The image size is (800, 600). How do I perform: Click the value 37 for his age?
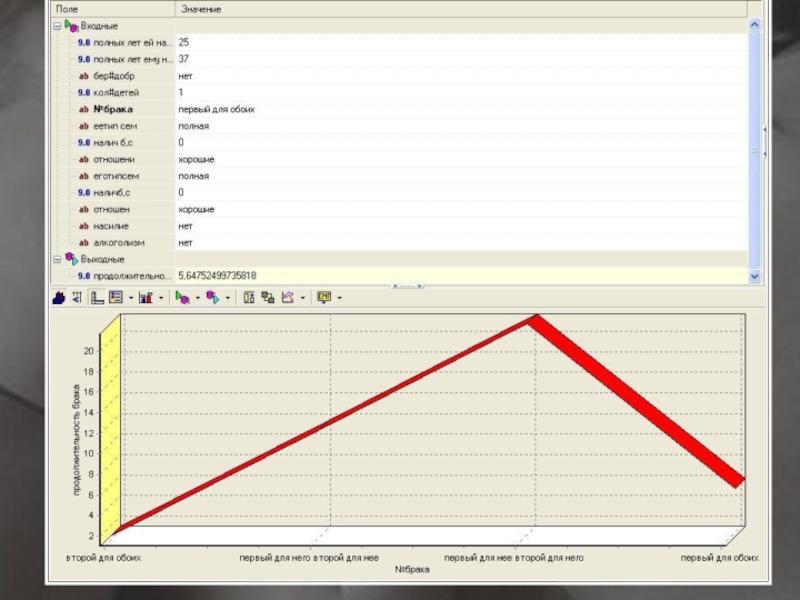(x=184, y=59)
